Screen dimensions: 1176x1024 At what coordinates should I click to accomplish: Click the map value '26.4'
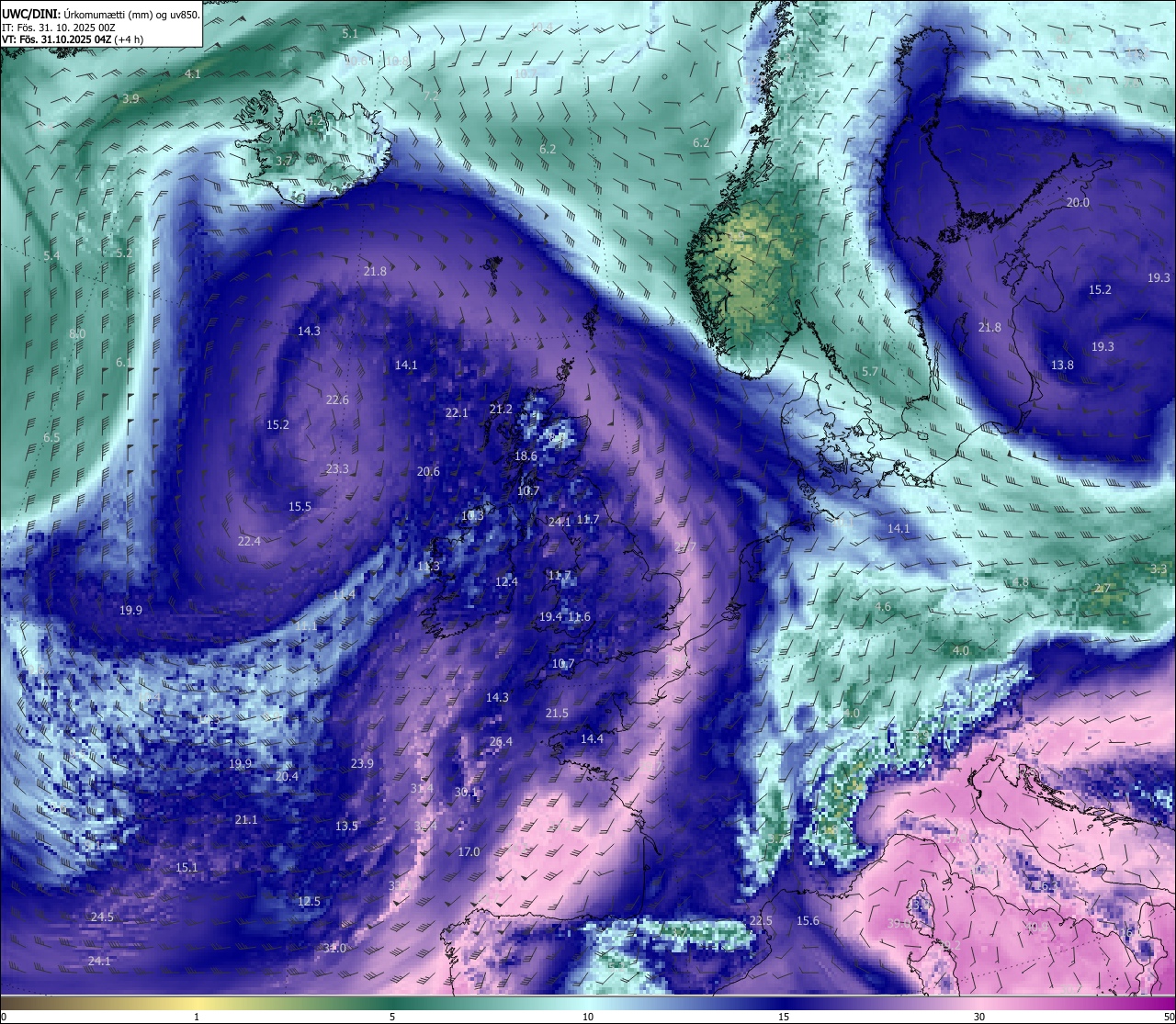click(x=501, y=741)
